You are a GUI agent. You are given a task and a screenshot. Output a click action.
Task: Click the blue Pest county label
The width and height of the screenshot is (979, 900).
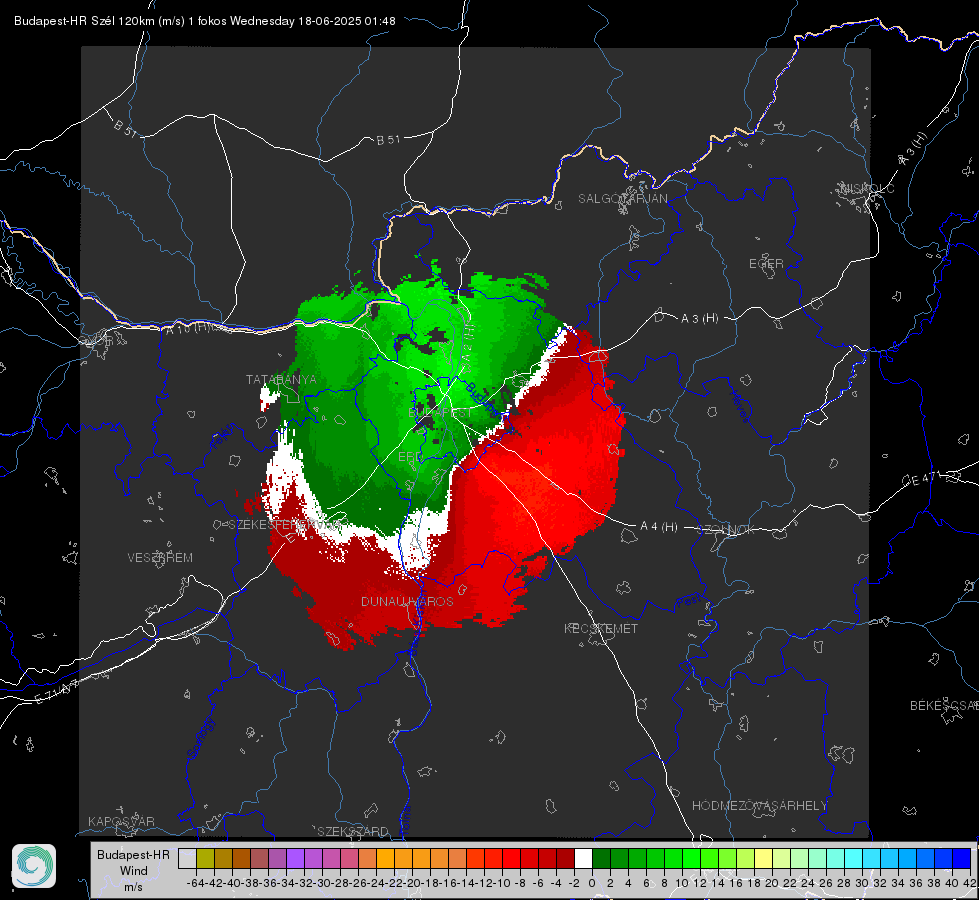(x=688, y=602)
